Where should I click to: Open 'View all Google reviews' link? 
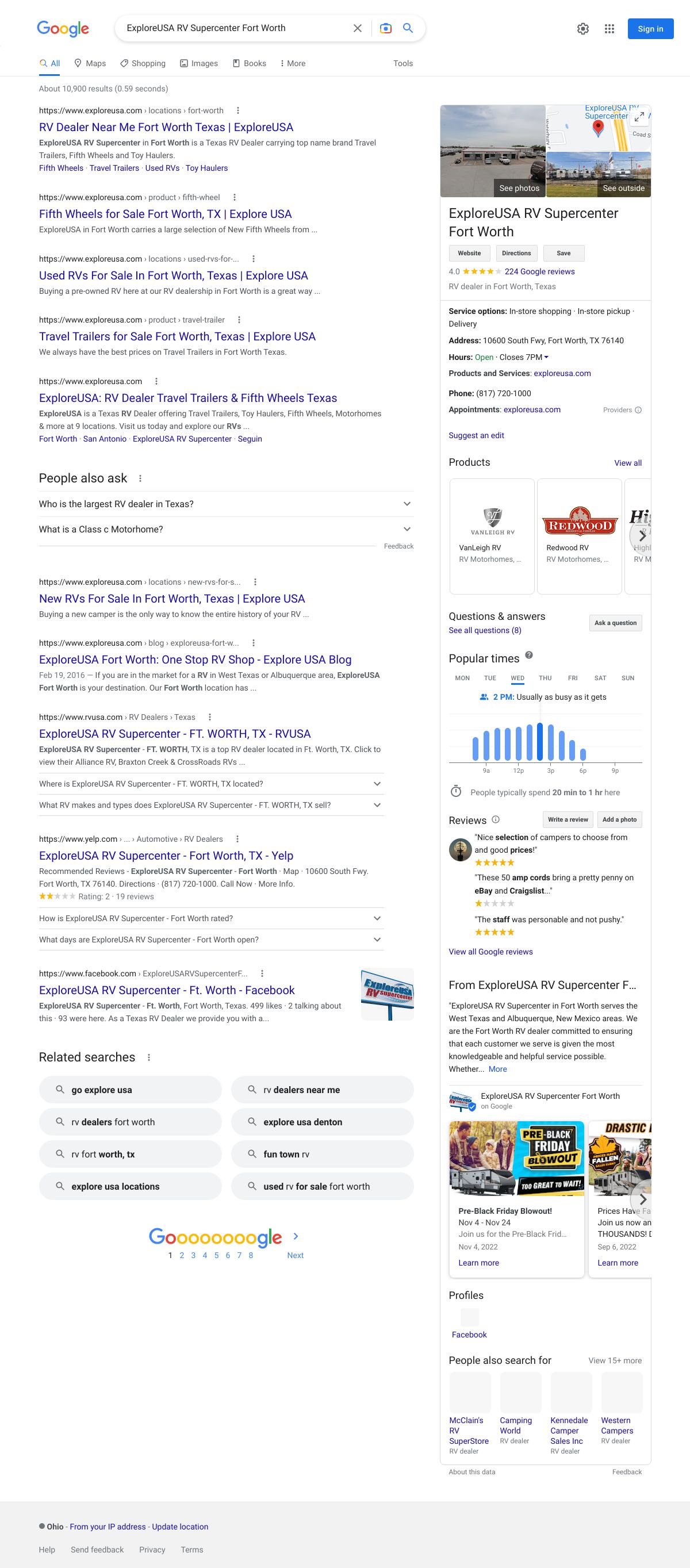coord(490,952)
